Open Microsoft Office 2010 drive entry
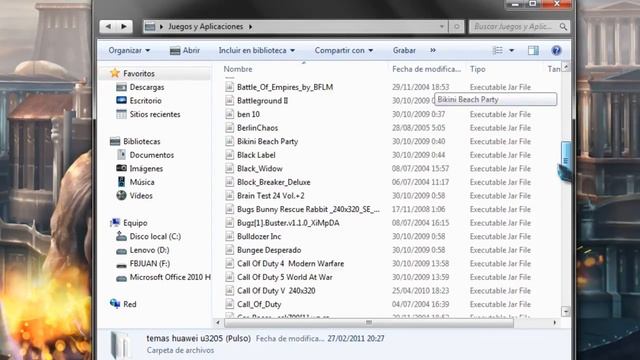 (170, 277)
